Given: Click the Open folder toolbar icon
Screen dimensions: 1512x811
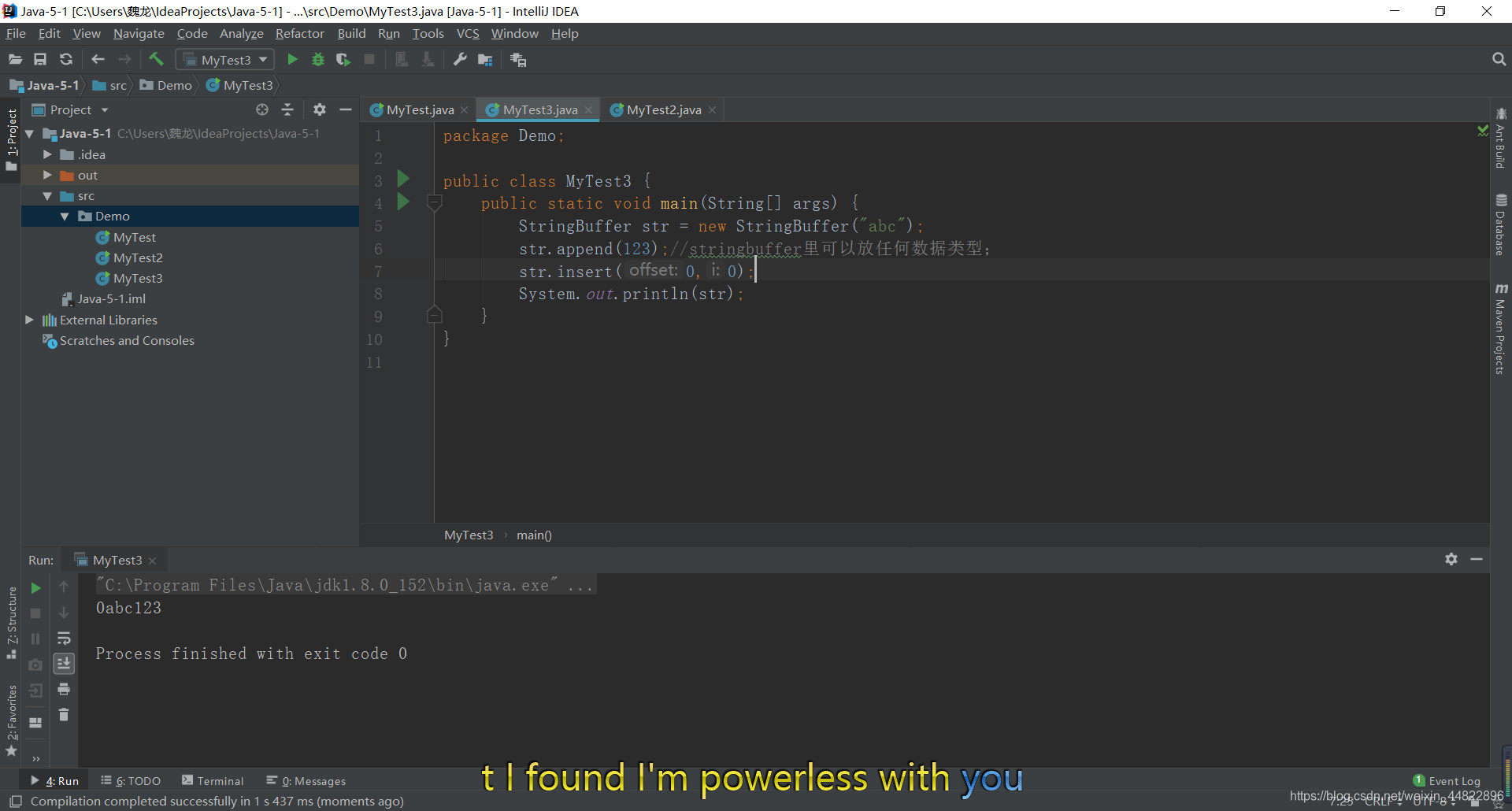Looking at the screenshot, I should [15, 60].
